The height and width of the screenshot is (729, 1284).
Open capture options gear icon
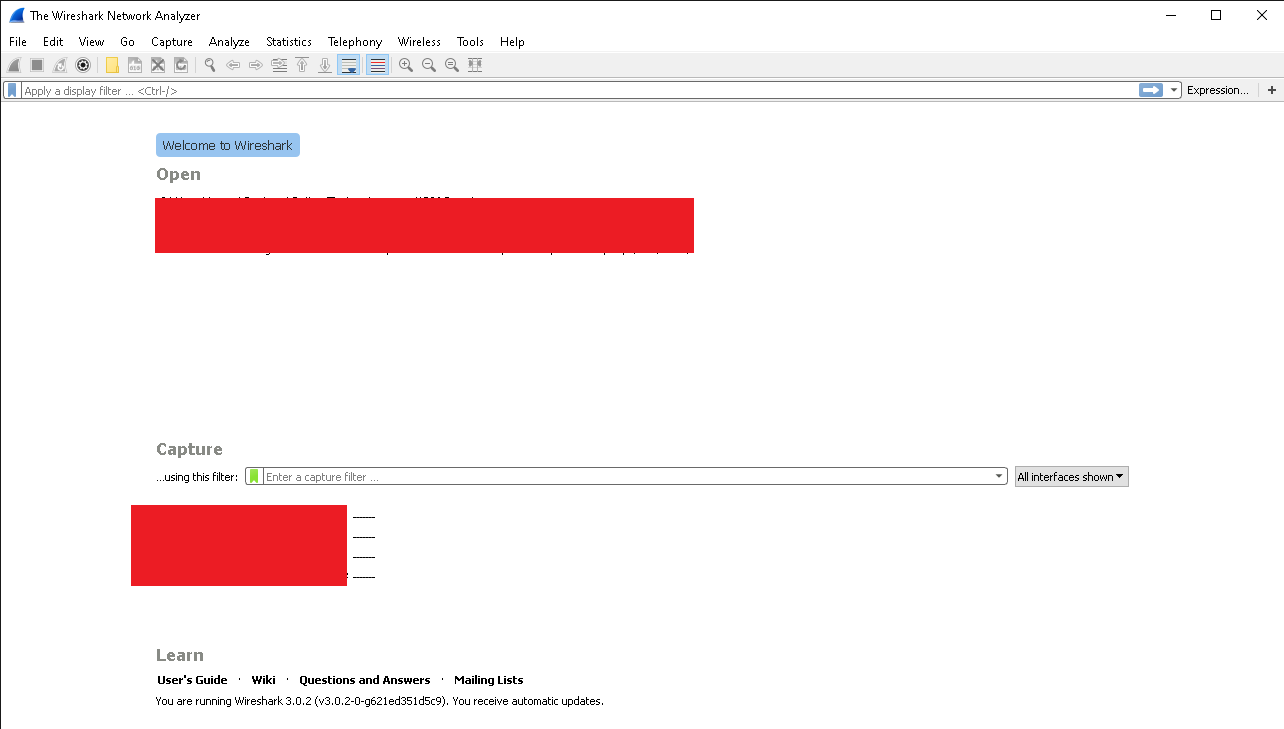[83, 65]
